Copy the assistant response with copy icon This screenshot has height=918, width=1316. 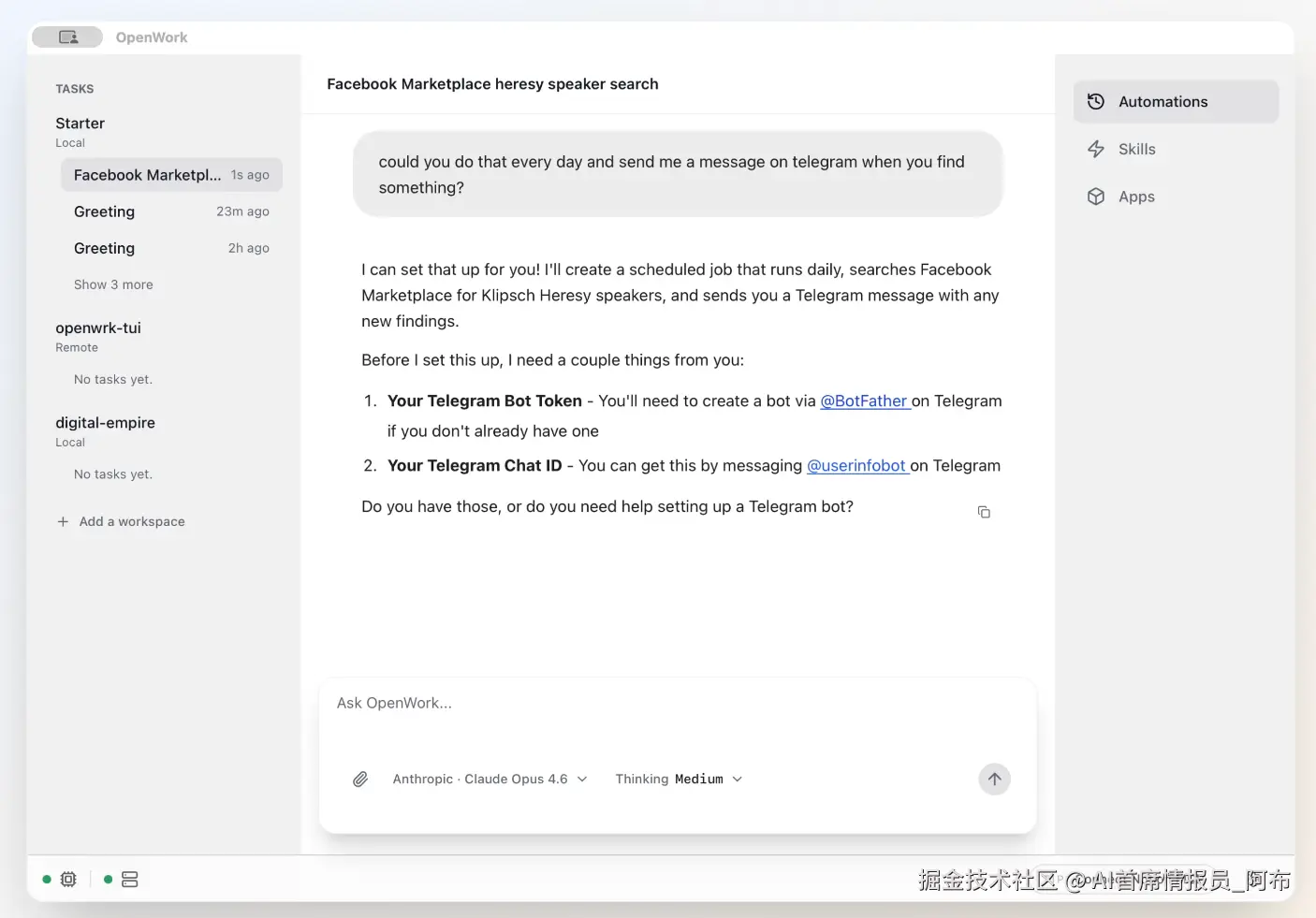tap(984, 512)
